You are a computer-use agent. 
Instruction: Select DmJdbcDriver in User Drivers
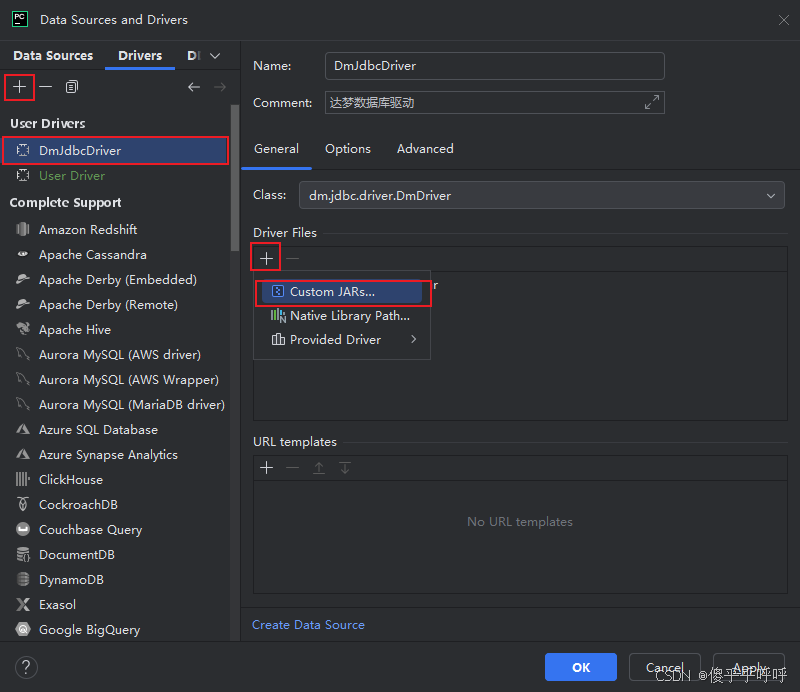[x=115, y=150]
